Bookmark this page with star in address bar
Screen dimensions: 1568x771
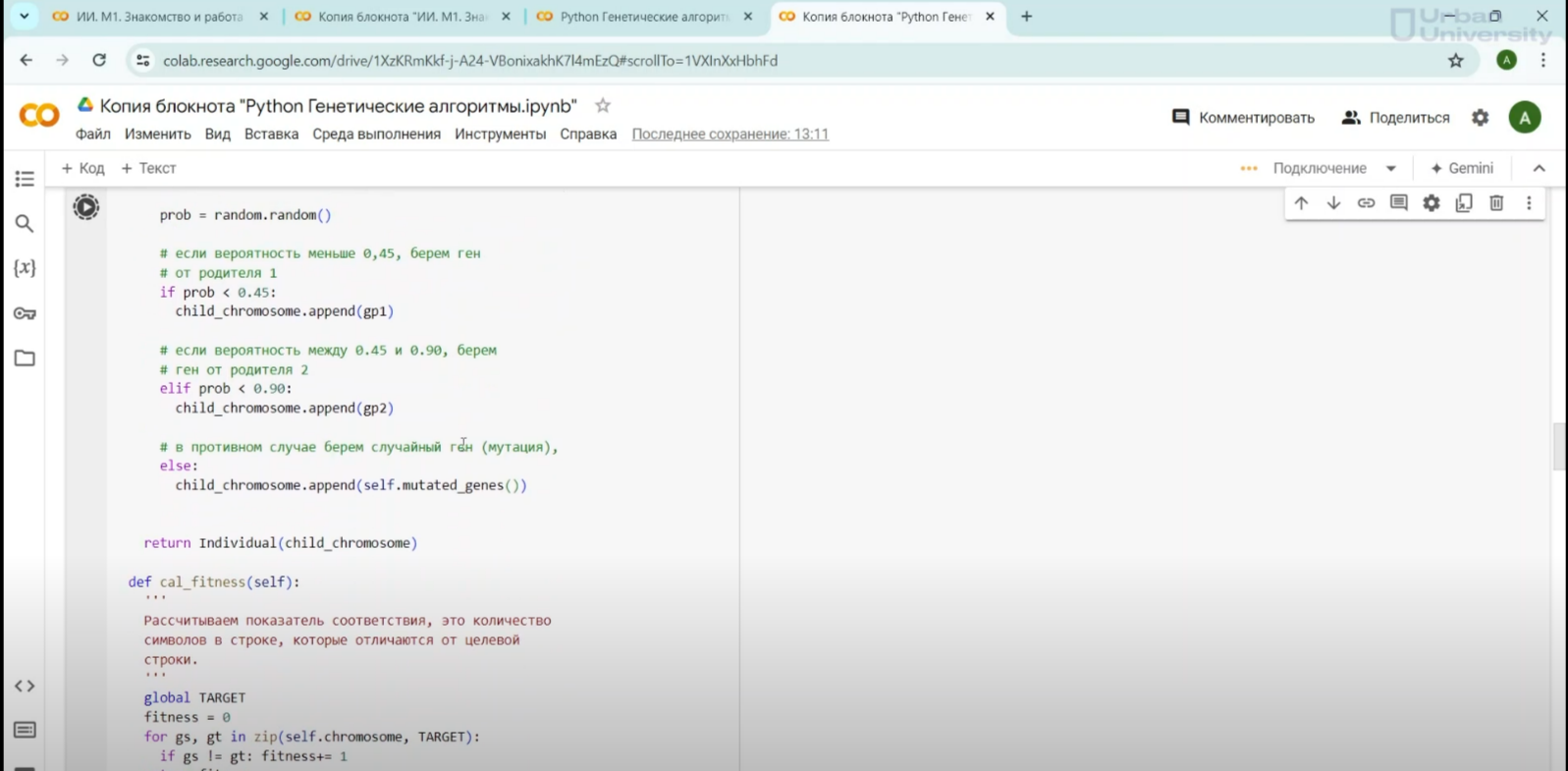[1455, 61]
